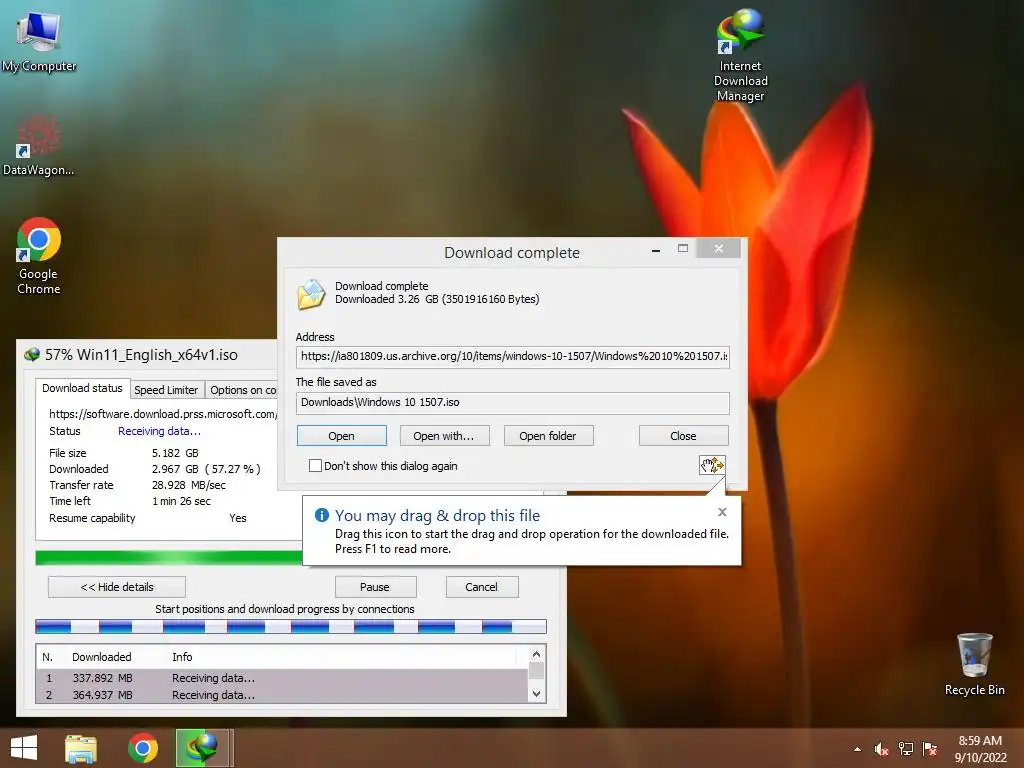Open the Google Chrome desktop shortcut
This screenshot has width=1024, height=768.
[39, 255]
